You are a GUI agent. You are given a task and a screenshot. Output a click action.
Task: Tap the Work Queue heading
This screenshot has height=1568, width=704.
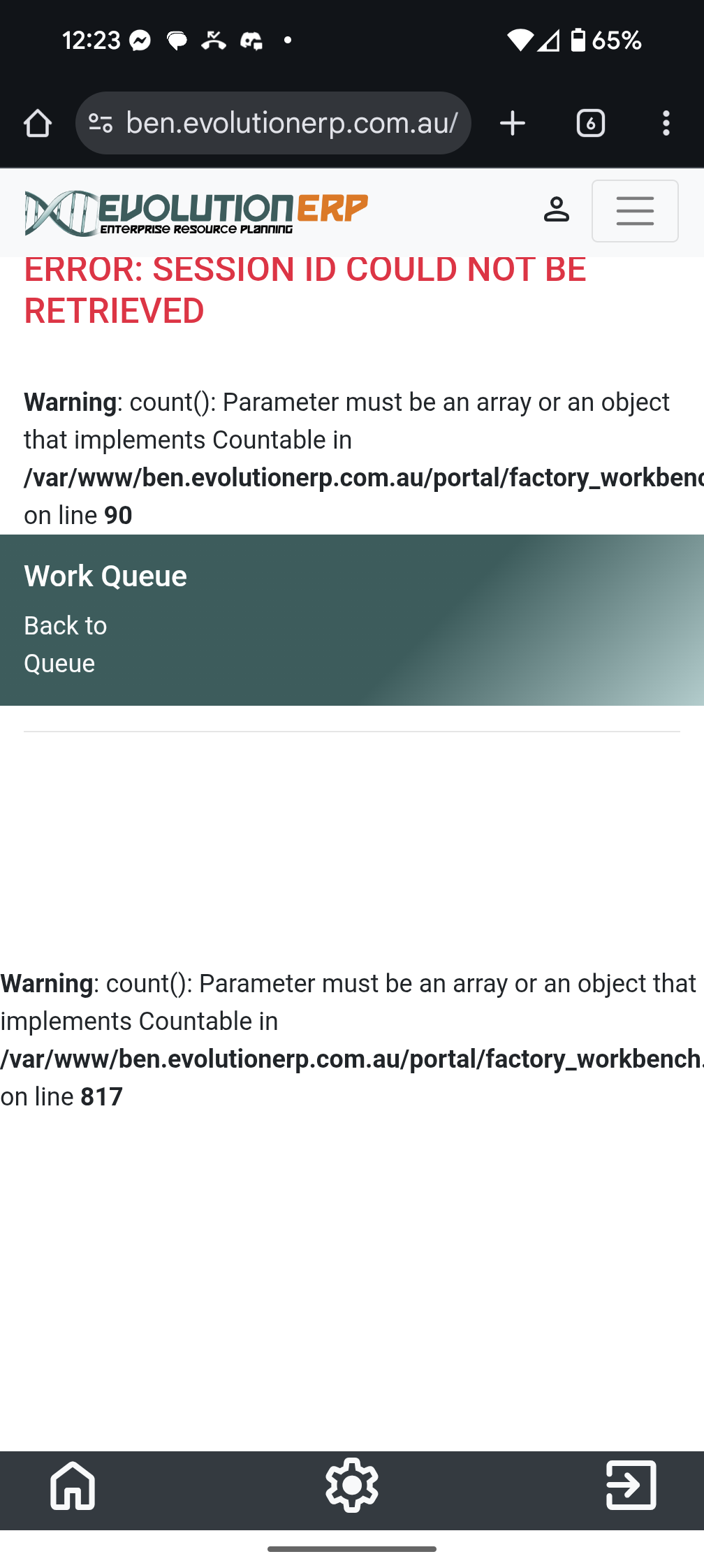pos(105,576)
